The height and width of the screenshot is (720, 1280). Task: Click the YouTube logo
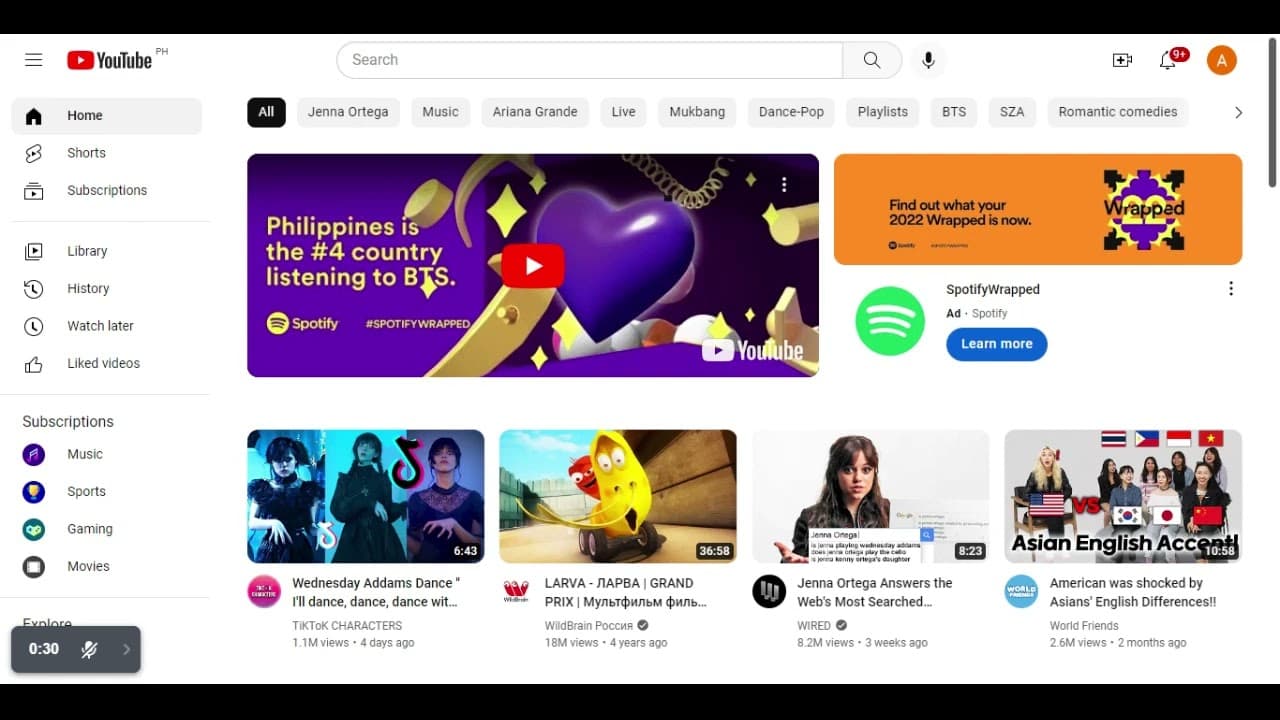[x=110, y=60]
